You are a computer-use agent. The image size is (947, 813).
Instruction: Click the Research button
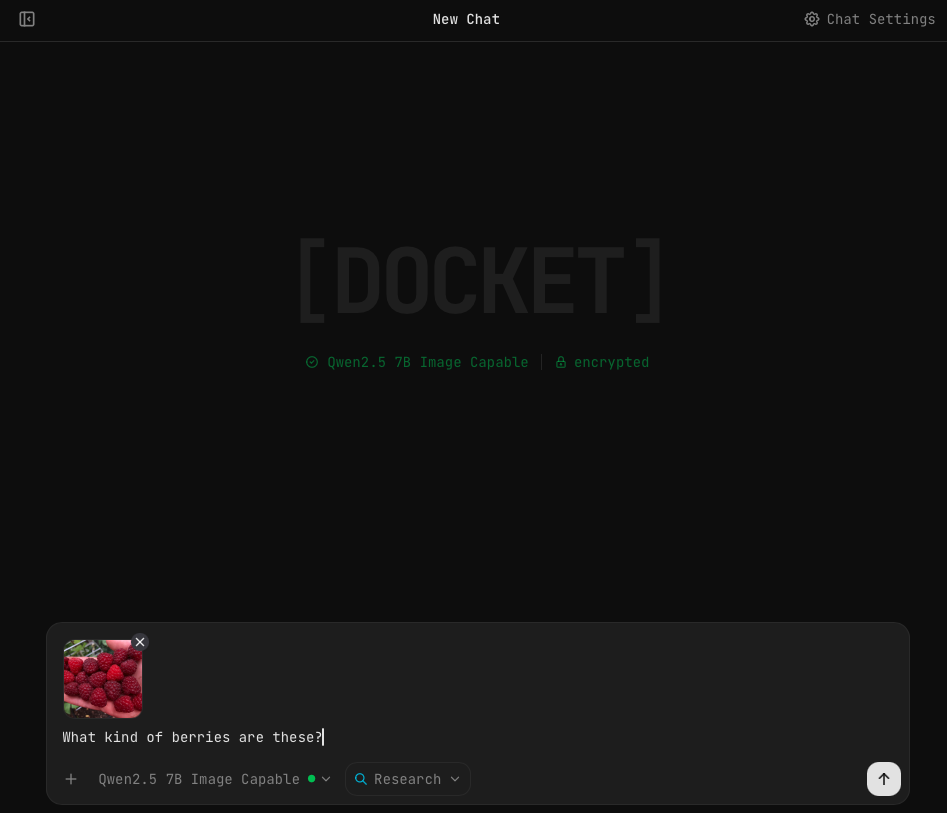click(x=407, y=779)
